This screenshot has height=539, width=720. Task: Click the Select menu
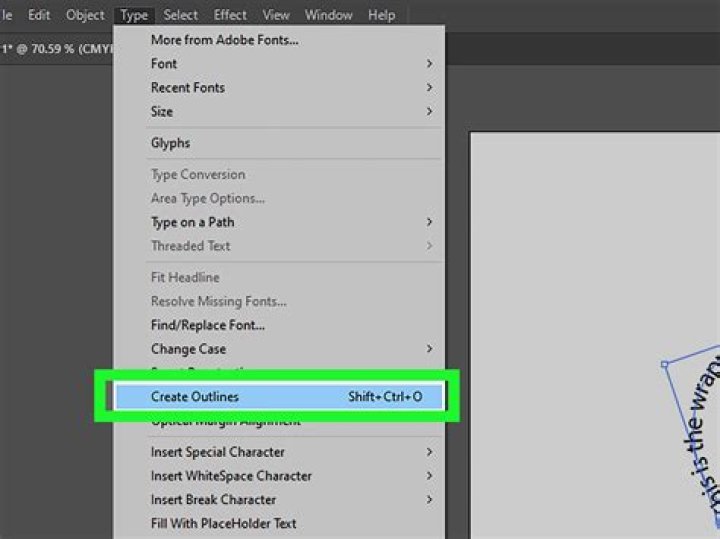click(x=180, y=15)
